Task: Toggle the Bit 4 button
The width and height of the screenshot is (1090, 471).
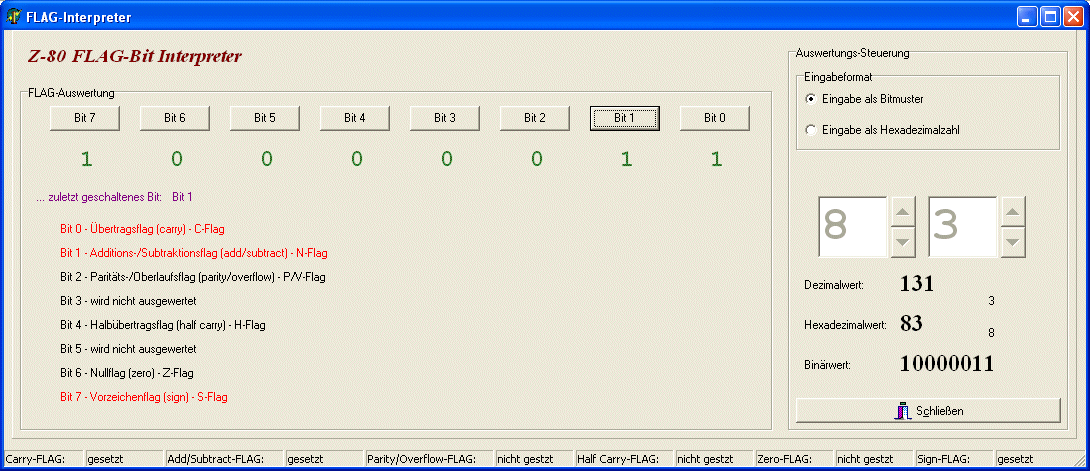Action: click(x=355, y=118)
